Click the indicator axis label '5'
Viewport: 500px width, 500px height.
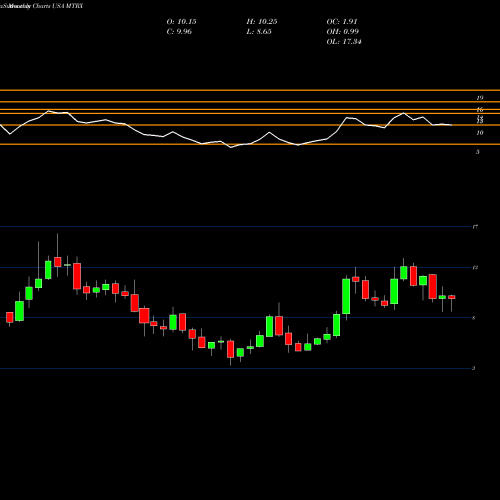pos(478,152)
